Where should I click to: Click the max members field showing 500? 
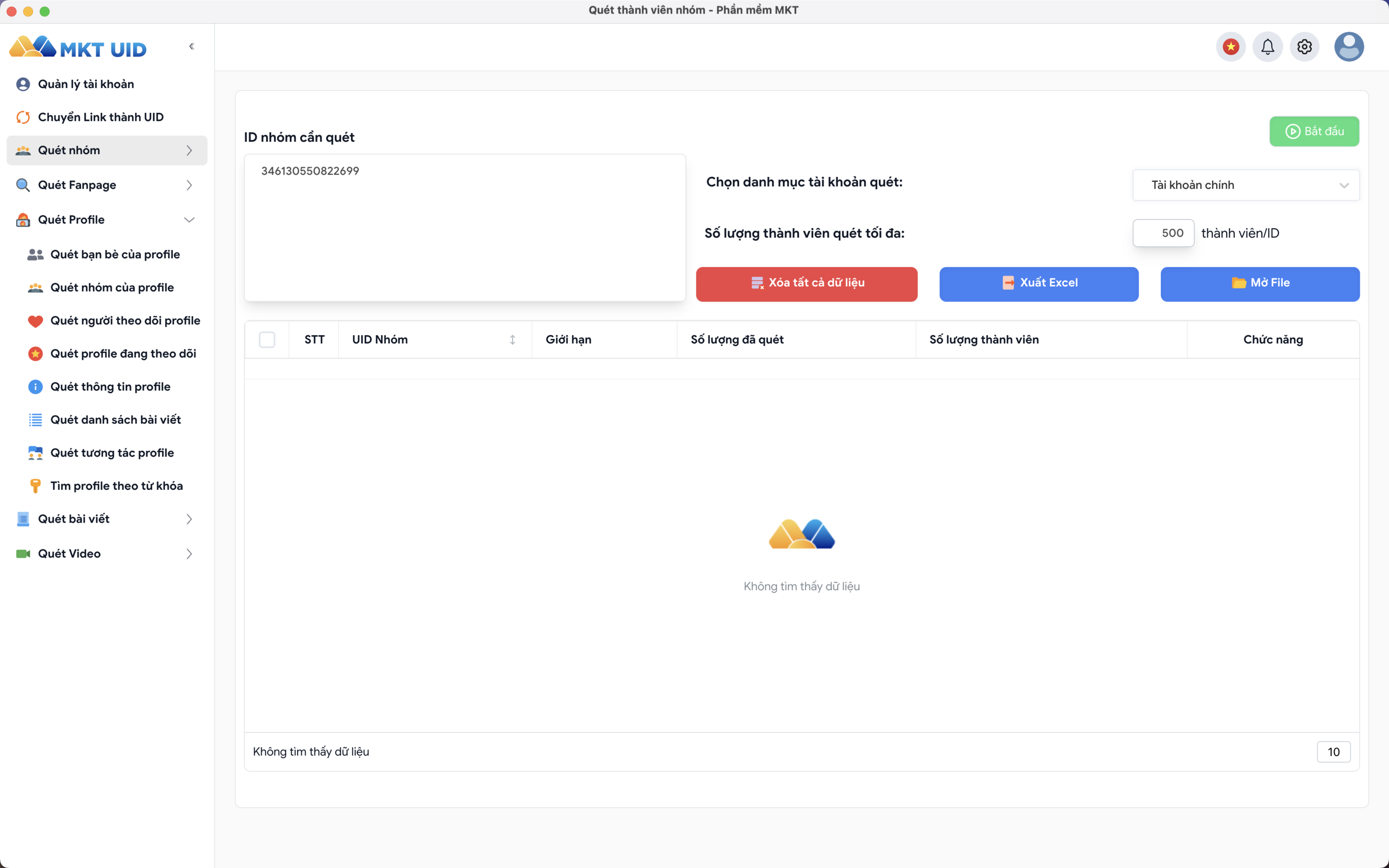tap(1164, 233)
